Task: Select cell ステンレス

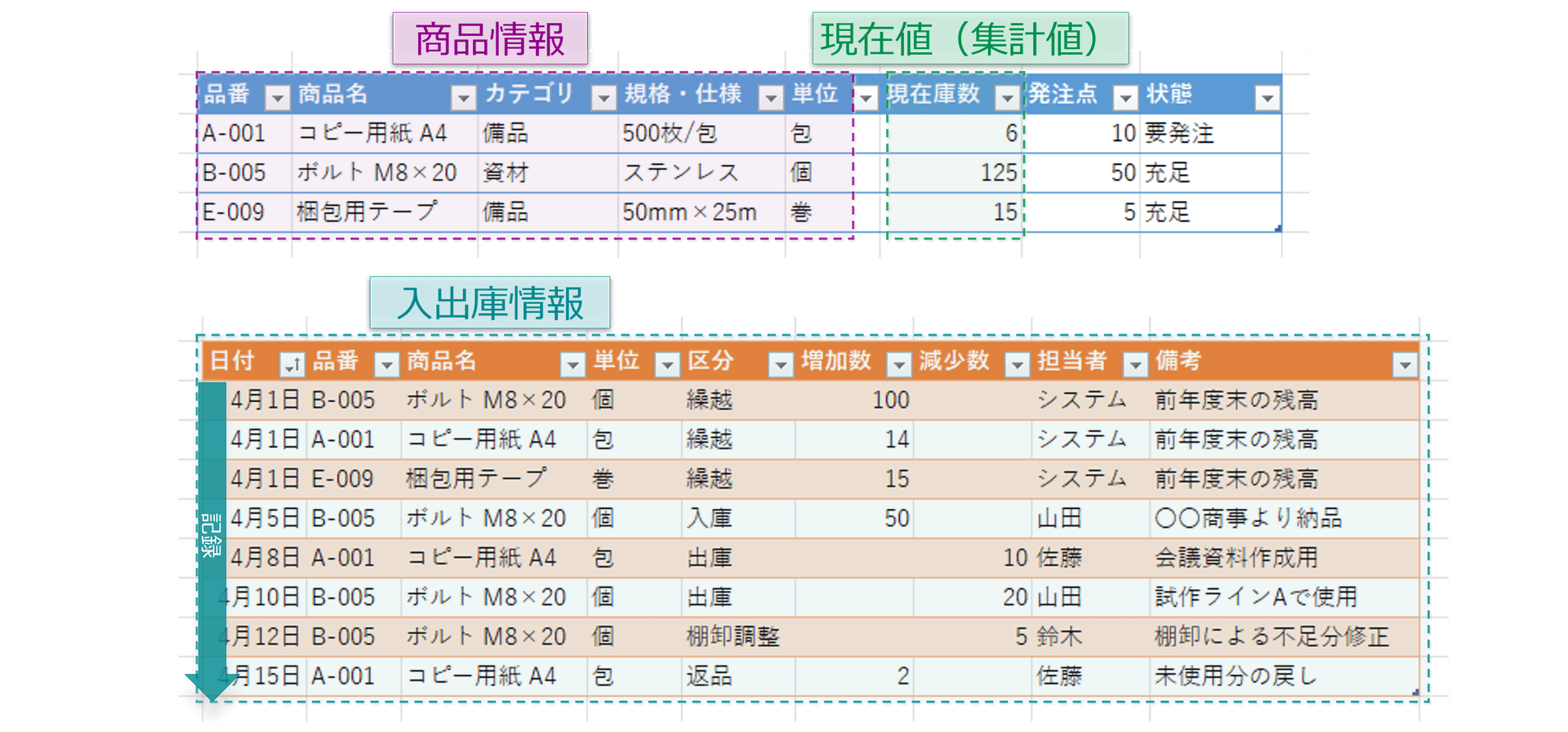Action: pyautogui.click(x=702, y=172)
